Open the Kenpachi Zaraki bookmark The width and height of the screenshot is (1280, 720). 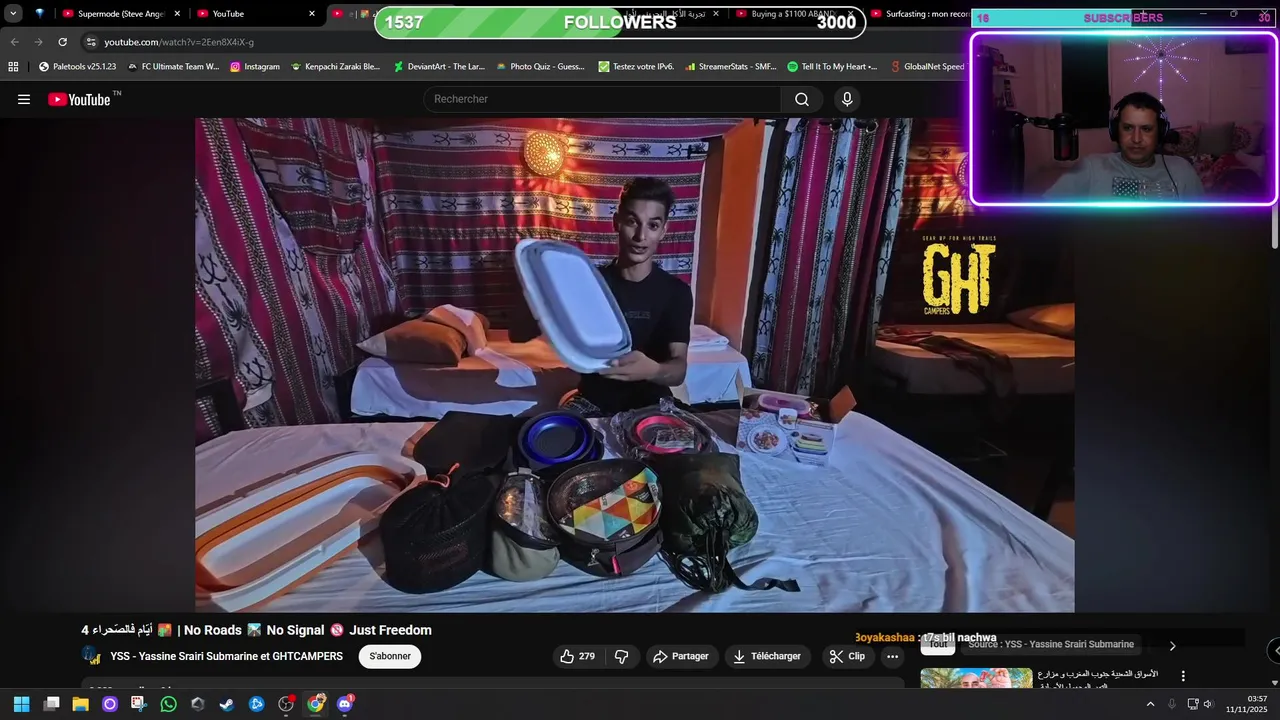point(335,67)
